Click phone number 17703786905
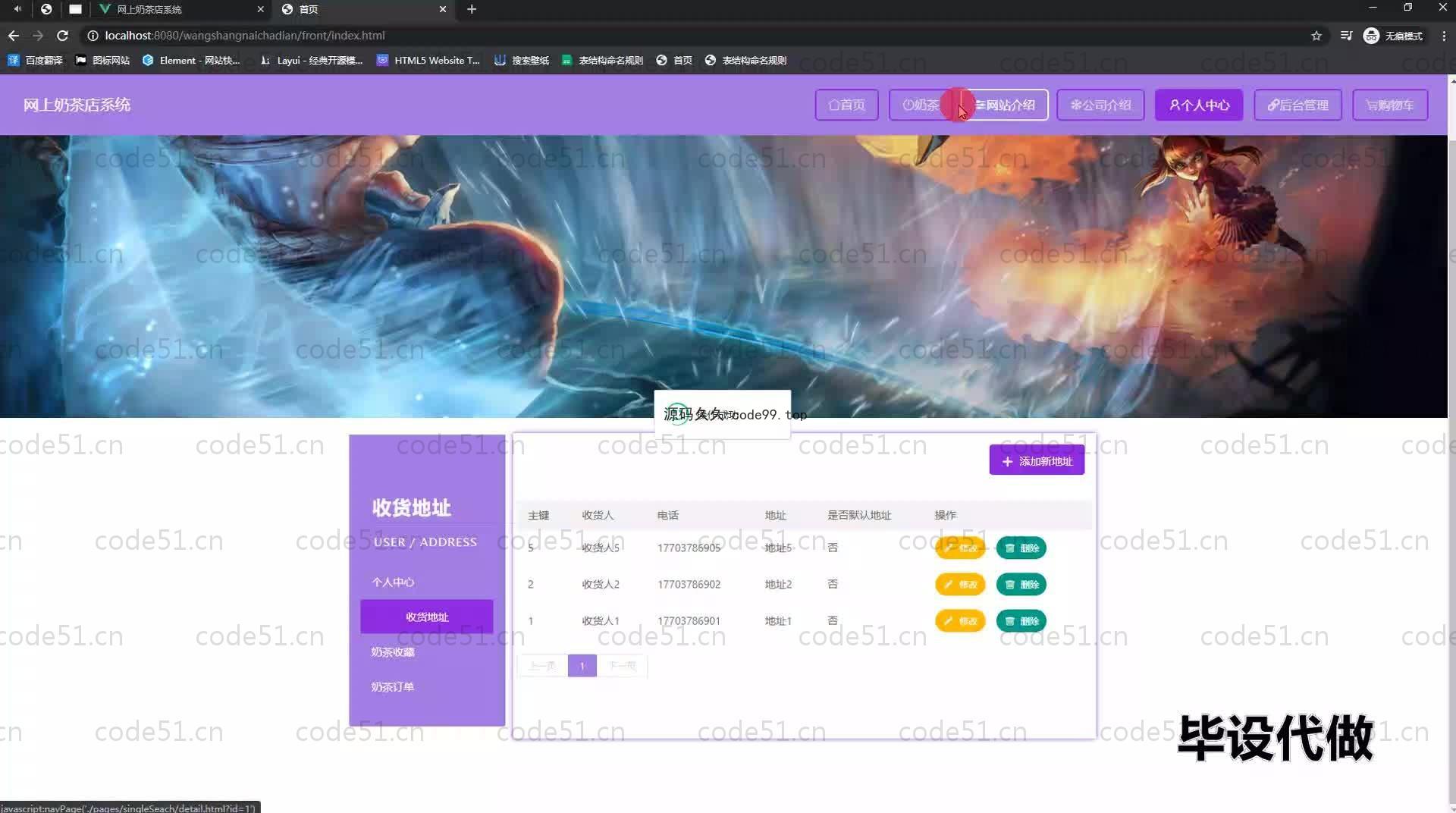 [x=689, y=548]
